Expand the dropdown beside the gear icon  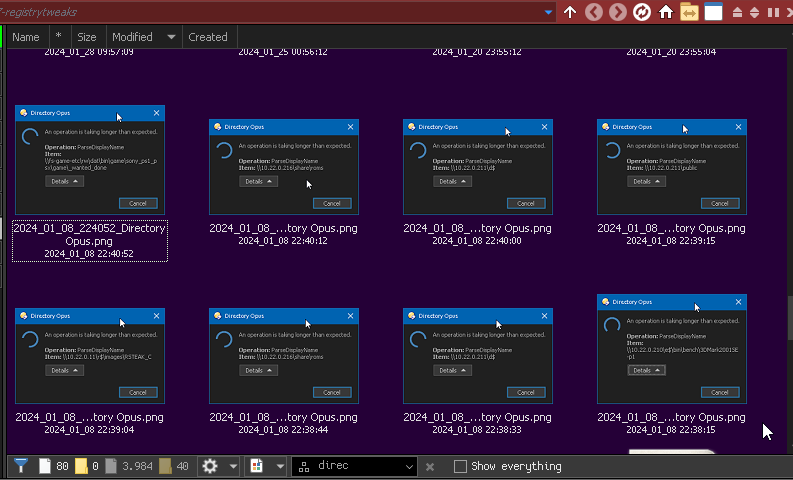233,466
